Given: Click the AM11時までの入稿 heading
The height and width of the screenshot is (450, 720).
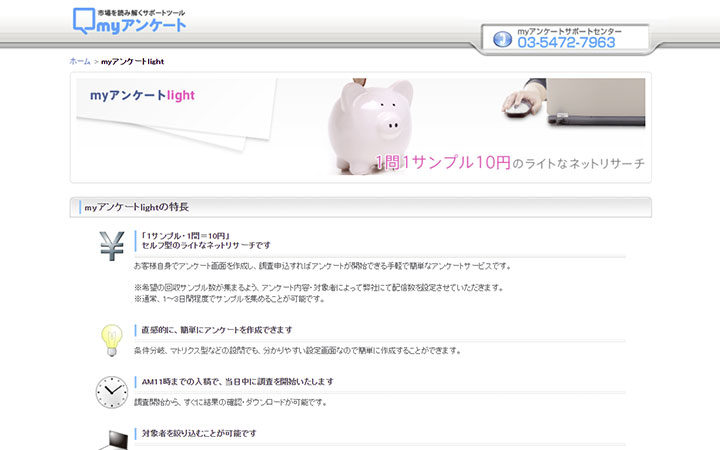Looking at the screenshot, I should (x=237, y=382).
